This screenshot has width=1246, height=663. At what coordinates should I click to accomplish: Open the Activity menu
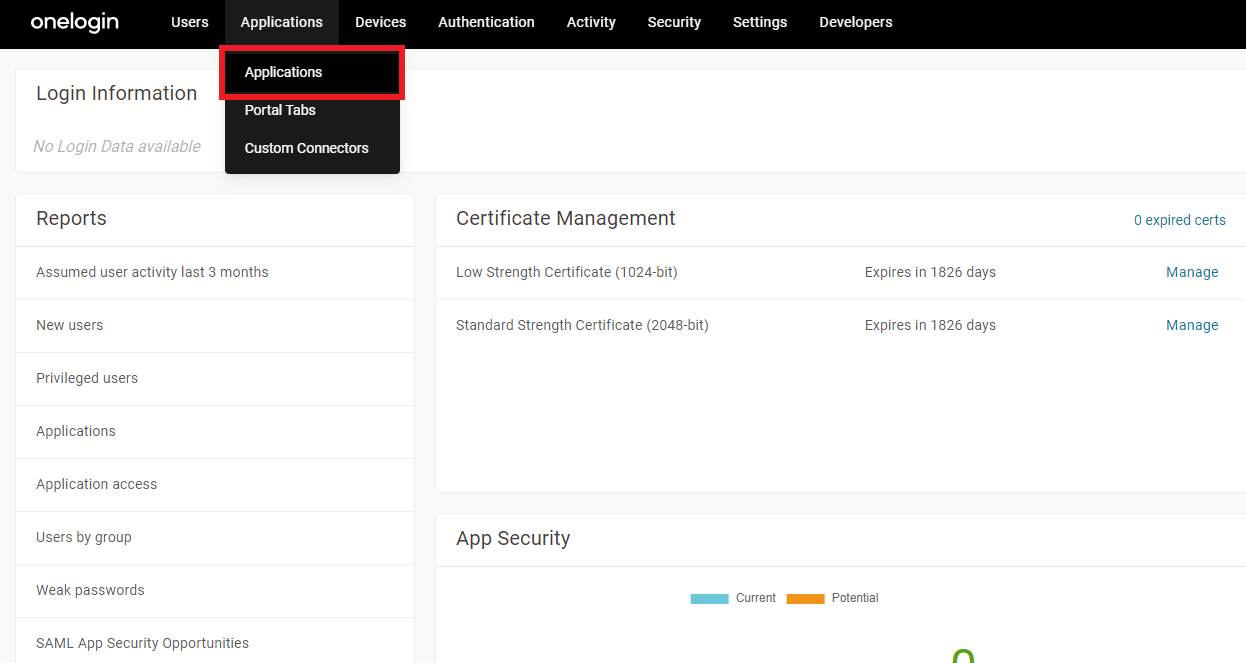(x=591, y=21)
